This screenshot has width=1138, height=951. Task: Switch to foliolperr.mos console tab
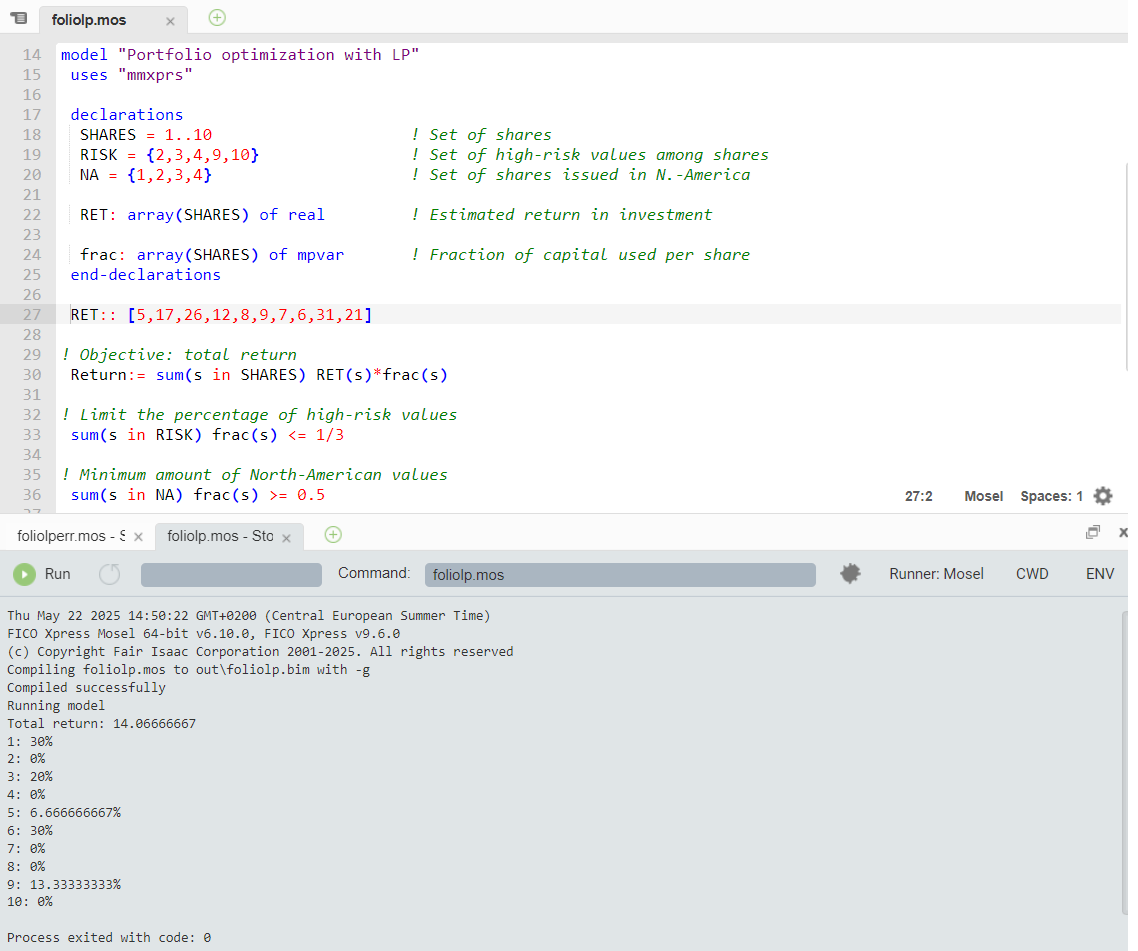click(x=70, y=536)
